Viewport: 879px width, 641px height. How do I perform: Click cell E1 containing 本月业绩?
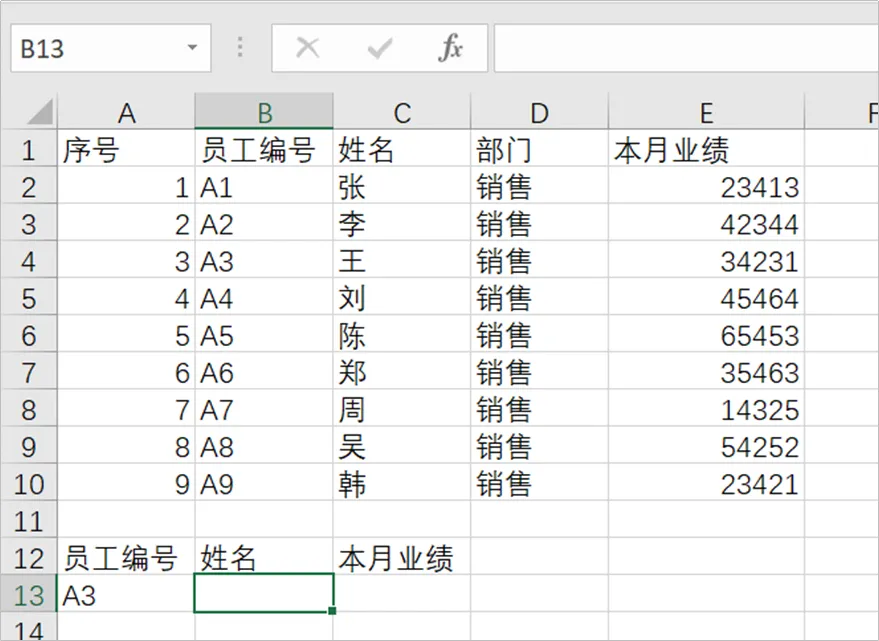[706, 149]
